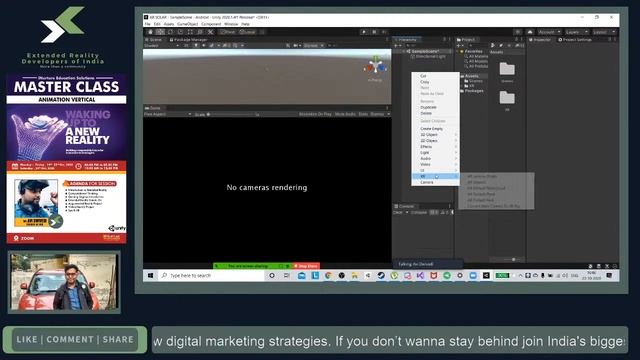Switch to the Package Manager tab
This screenshot has height=360, width=640.
click(x=188, y=40)
